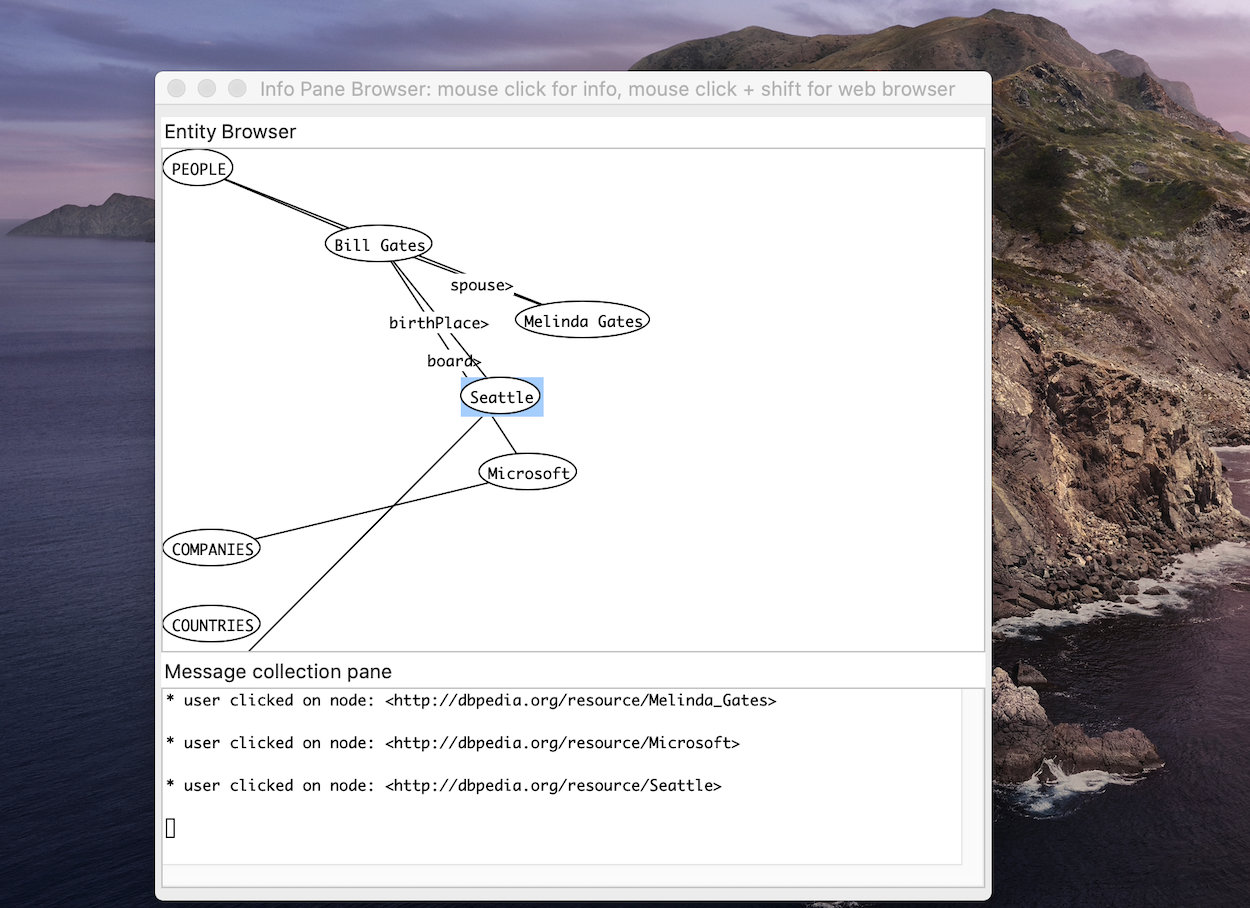Click the Message collection pane heading
Screen dimensions: 1250x908
(278, 672)
